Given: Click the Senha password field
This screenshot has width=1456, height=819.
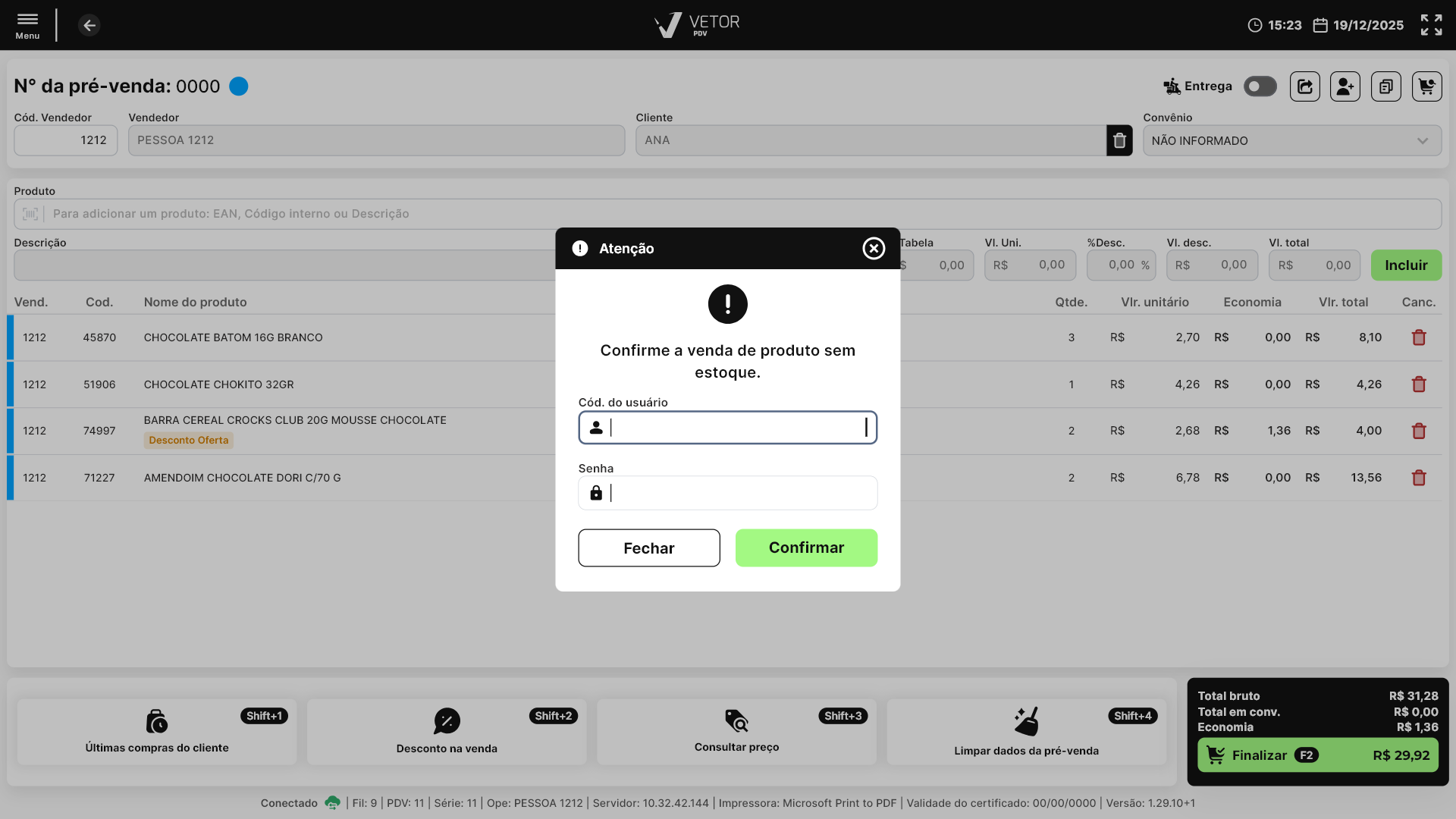Looking at the screenshot, I should [736, 494].
